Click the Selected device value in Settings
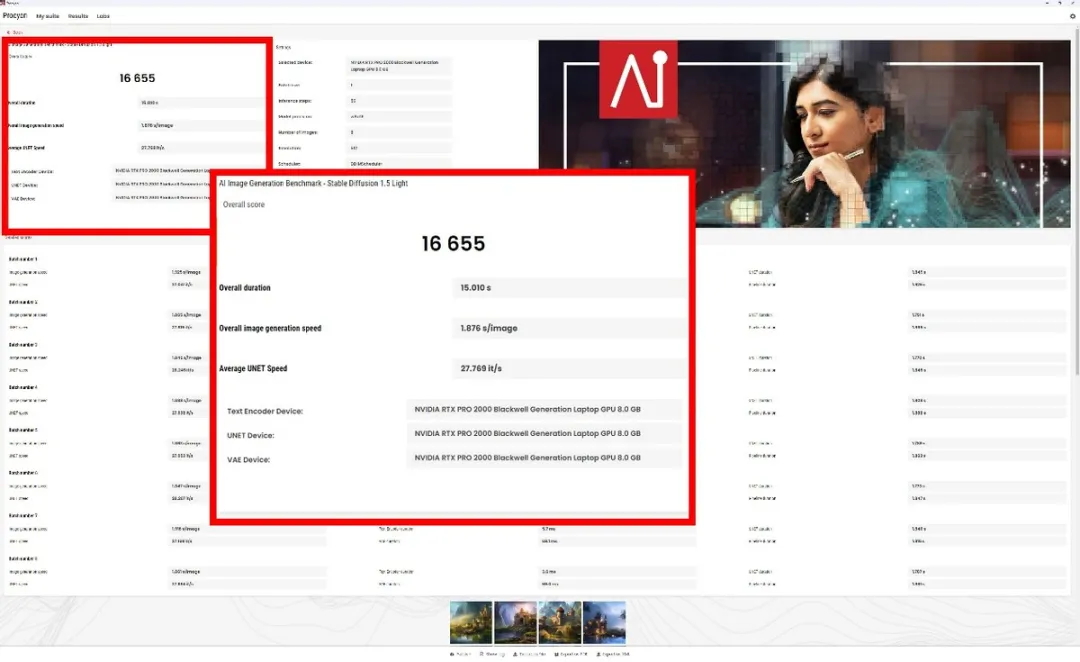The width and height of the screenshot is (1080, 662). tap(400, 66)
